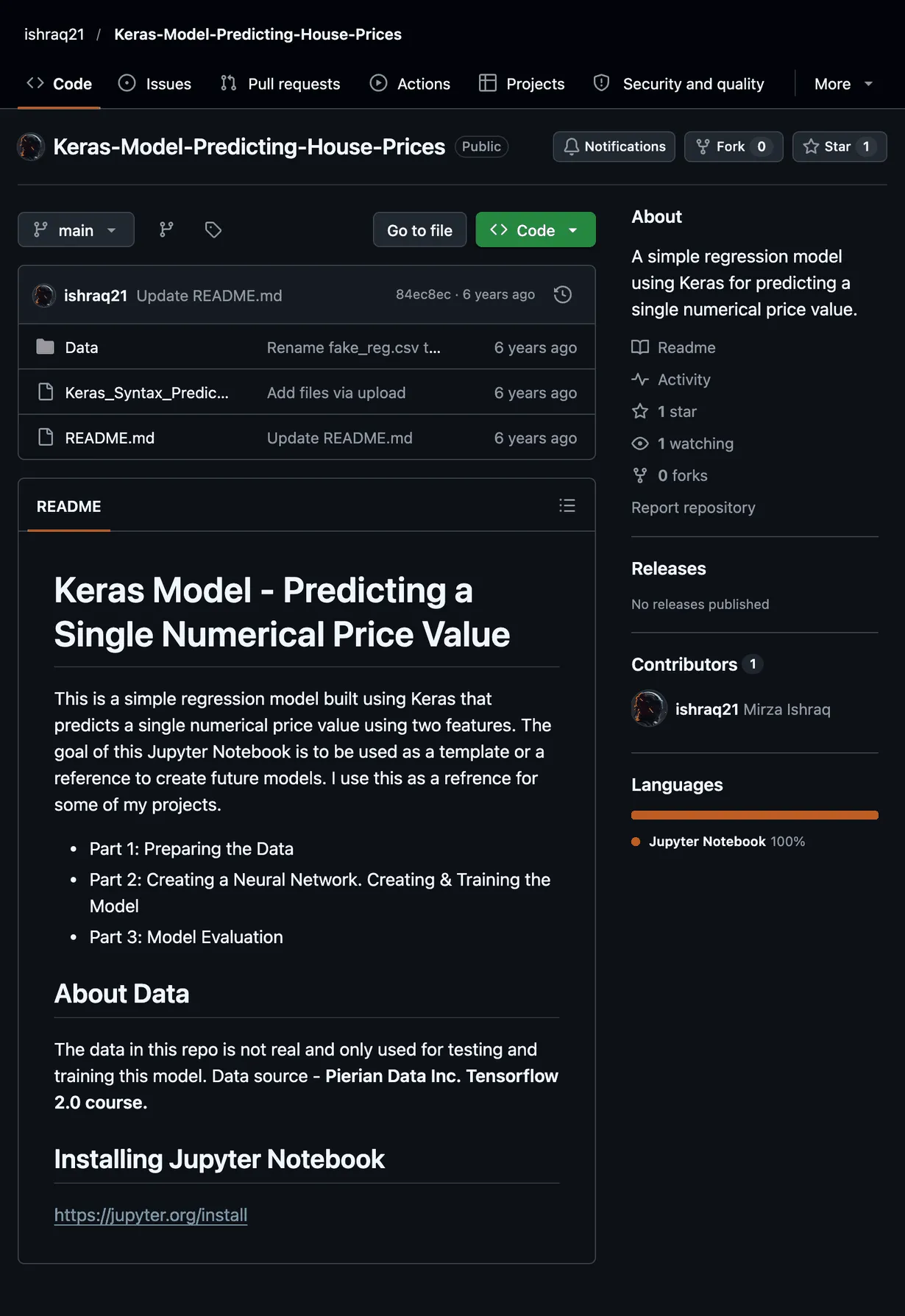Open the main branch selector dropdown
This screenshot has width=905, height=1316.
click(x=76, y=230)
